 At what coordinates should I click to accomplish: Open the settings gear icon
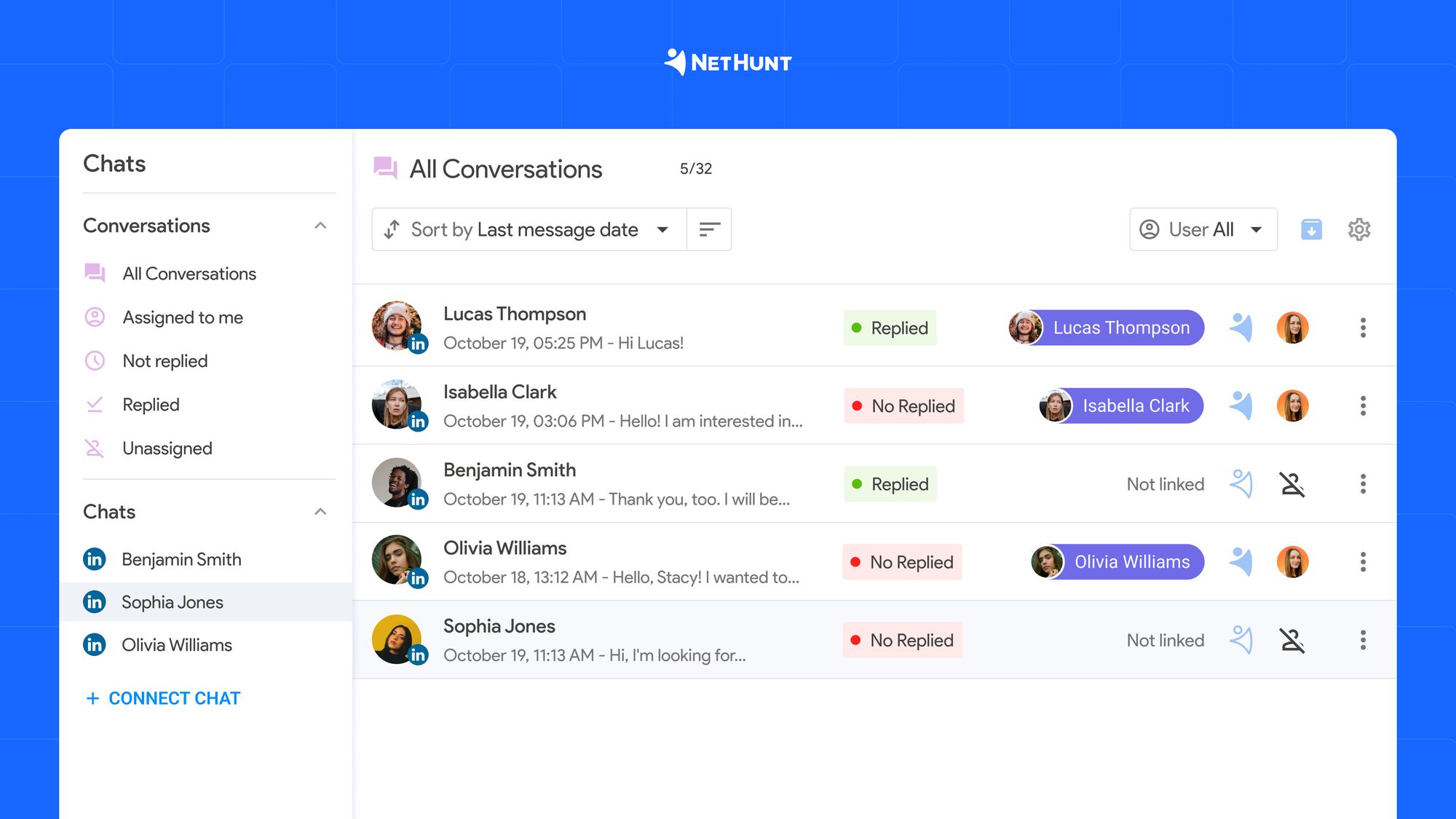[1359, 229]
